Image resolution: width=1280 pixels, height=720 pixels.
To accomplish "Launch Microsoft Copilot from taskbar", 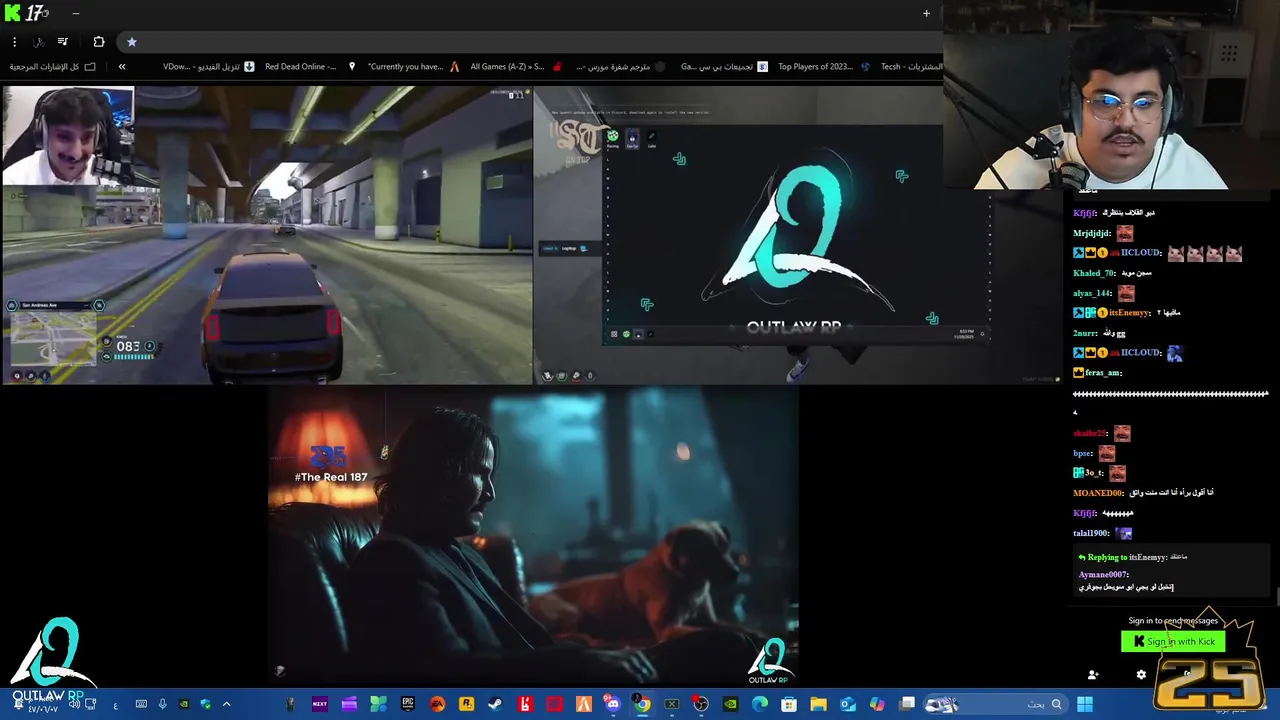I will click(x=877, y=704).
